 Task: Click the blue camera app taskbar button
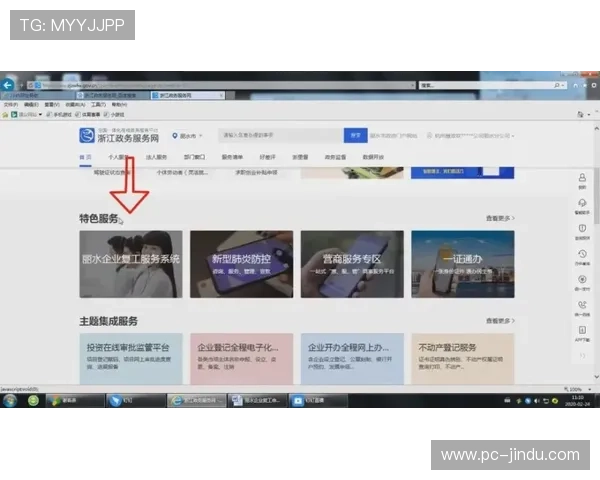[318, 400]
